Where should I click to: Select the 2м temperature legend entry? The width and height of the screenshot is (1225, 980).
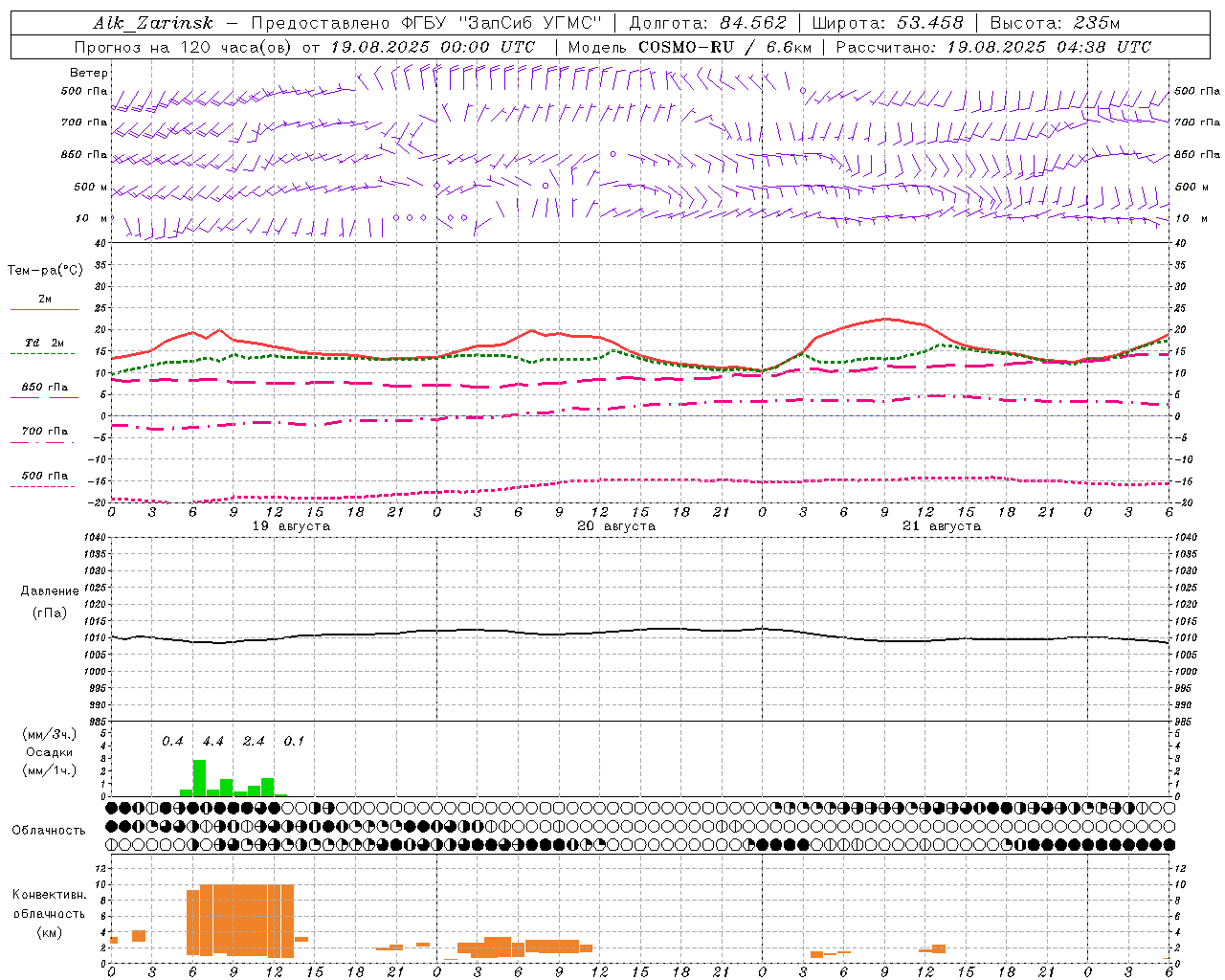click(x=45, y=300)
